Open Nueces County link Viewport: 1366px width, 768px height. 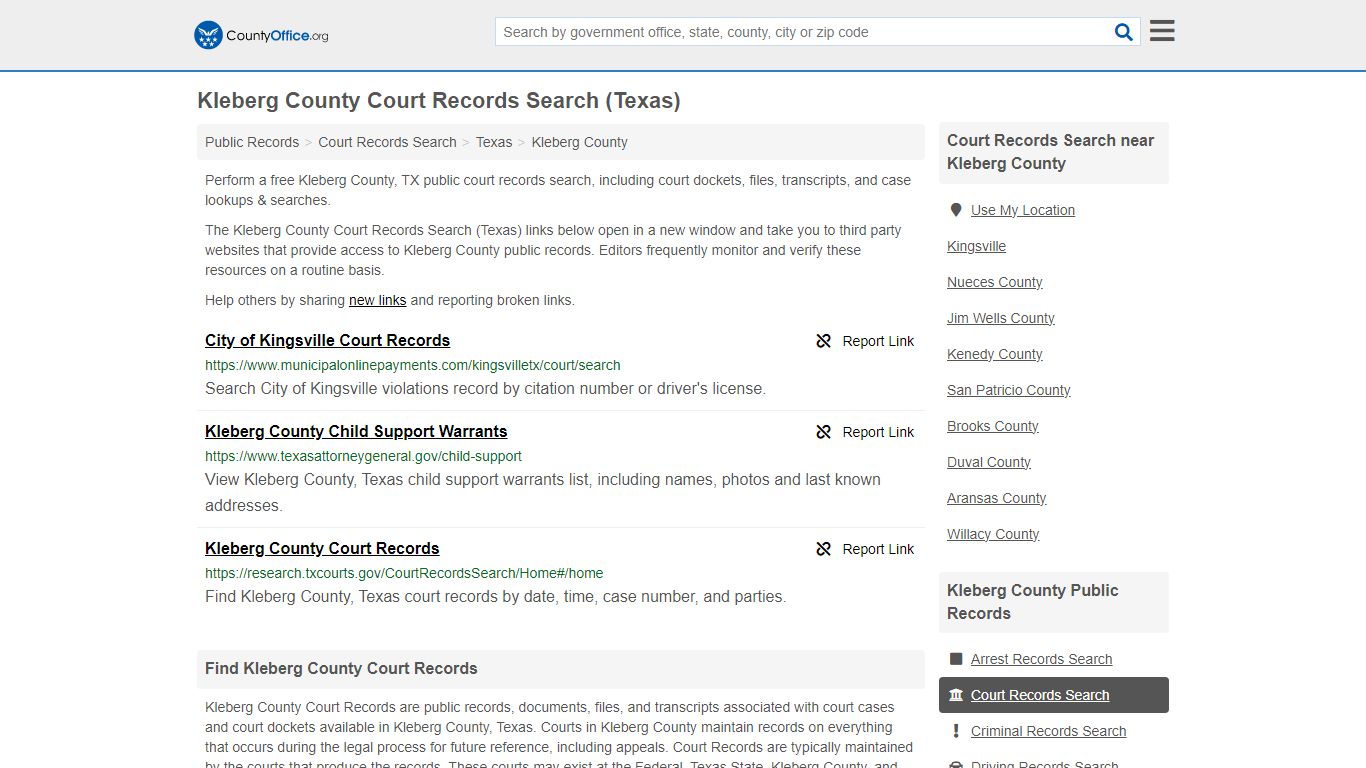[x=994, y=282]
